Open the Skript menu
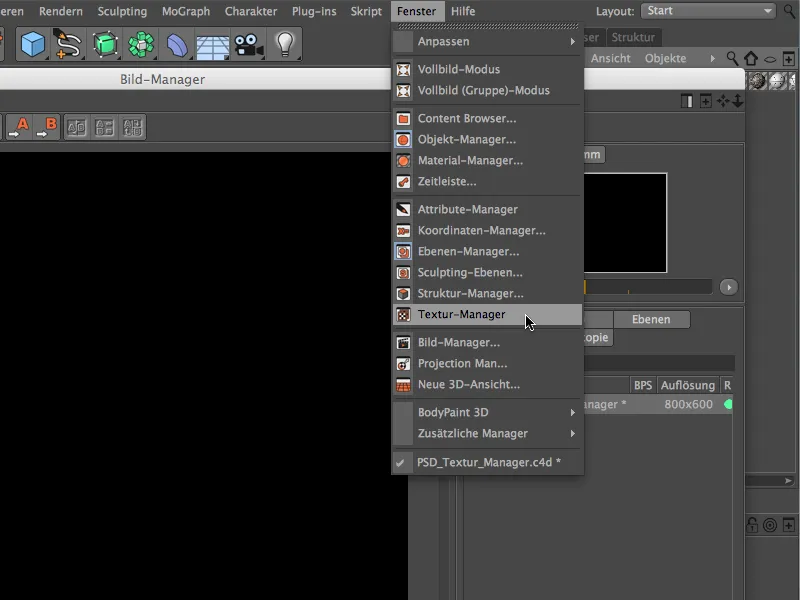The width and height of the screenshot is (800, 600). click(x=366, y=11)
